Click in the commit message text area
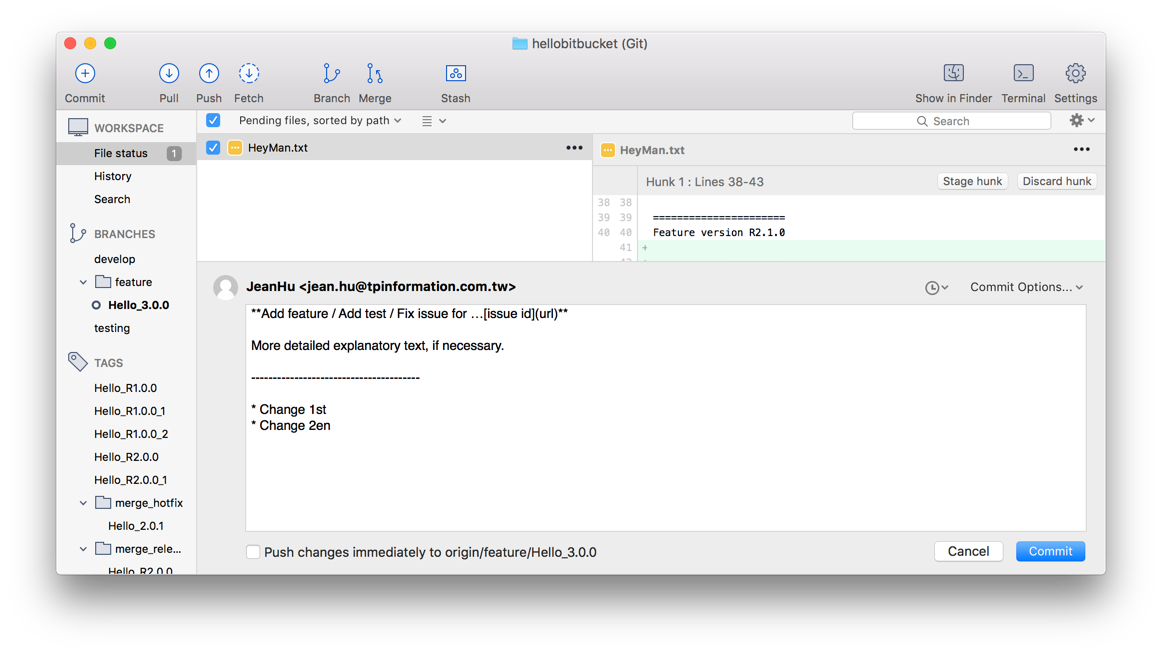Screen dimensions: 1162x655 [x=665, y=418]
